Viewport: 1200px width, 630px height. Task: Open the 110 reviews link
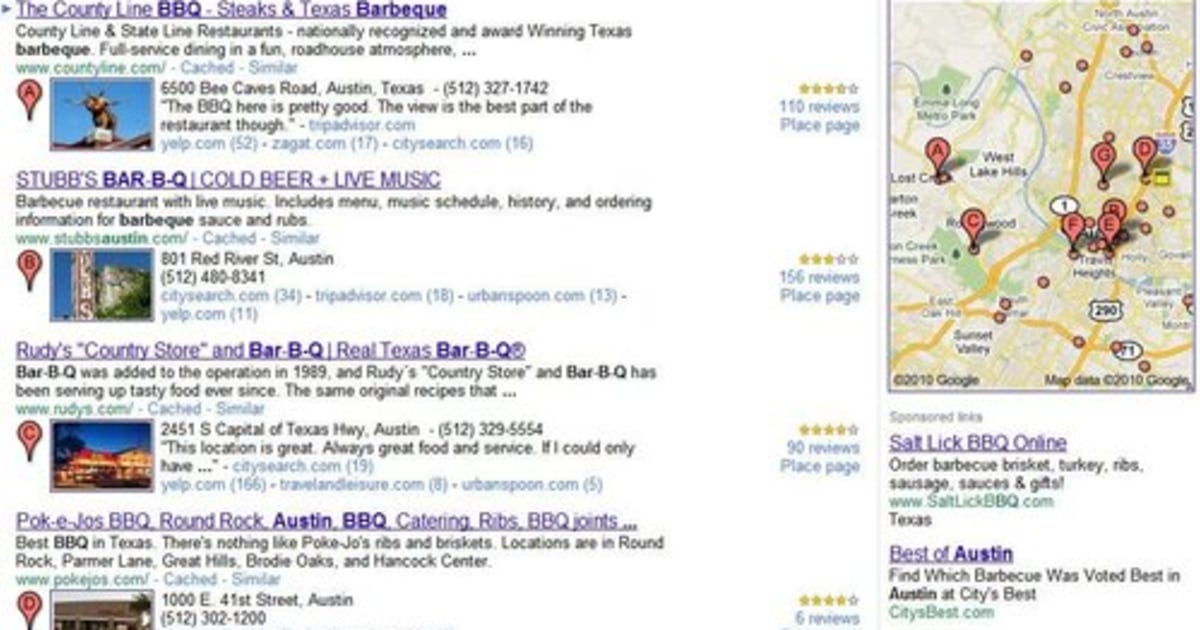pyautogui.click(x=819, y=106)
